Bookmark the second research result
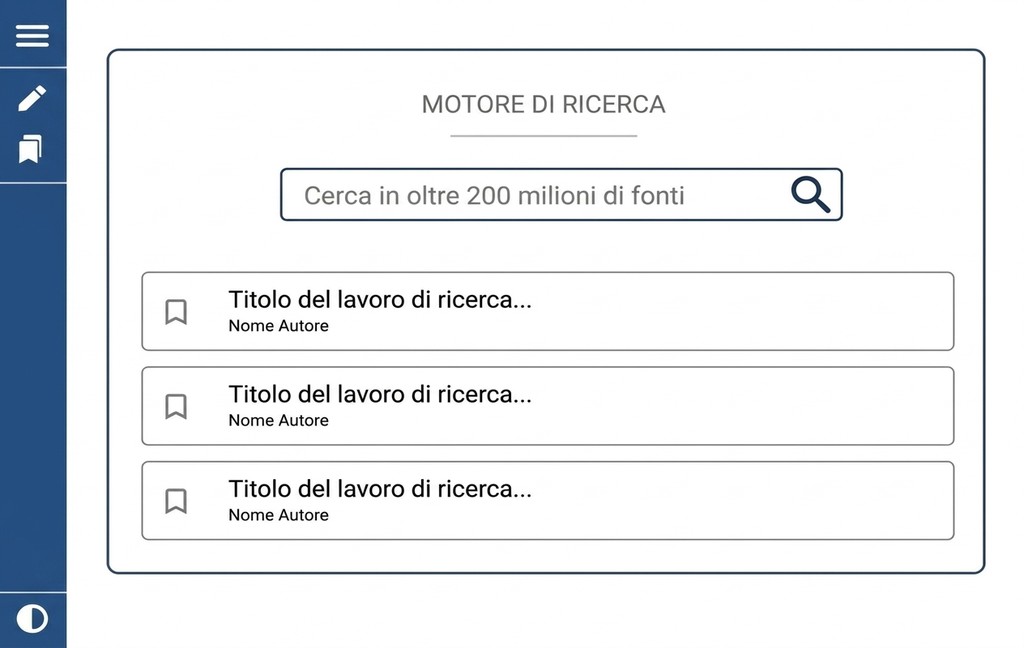Image resolution: width=1024 pixels, height=648 pixels. click(176, 406)
